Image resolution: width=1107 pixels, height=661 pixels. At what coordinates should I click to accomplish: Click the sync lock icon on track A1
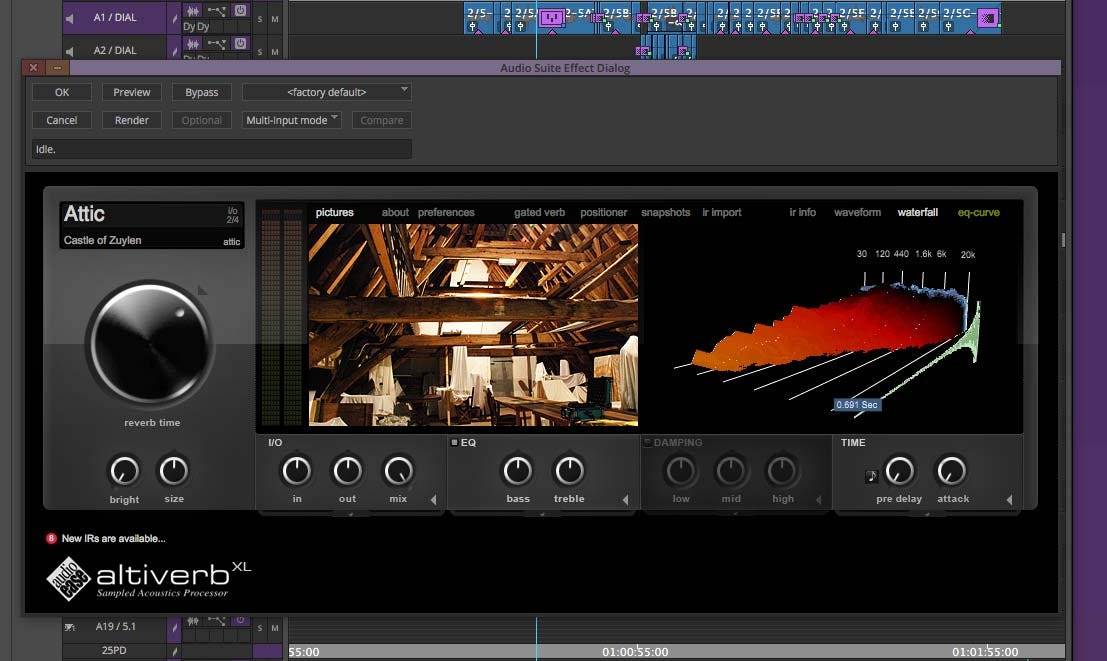(174, 18)
